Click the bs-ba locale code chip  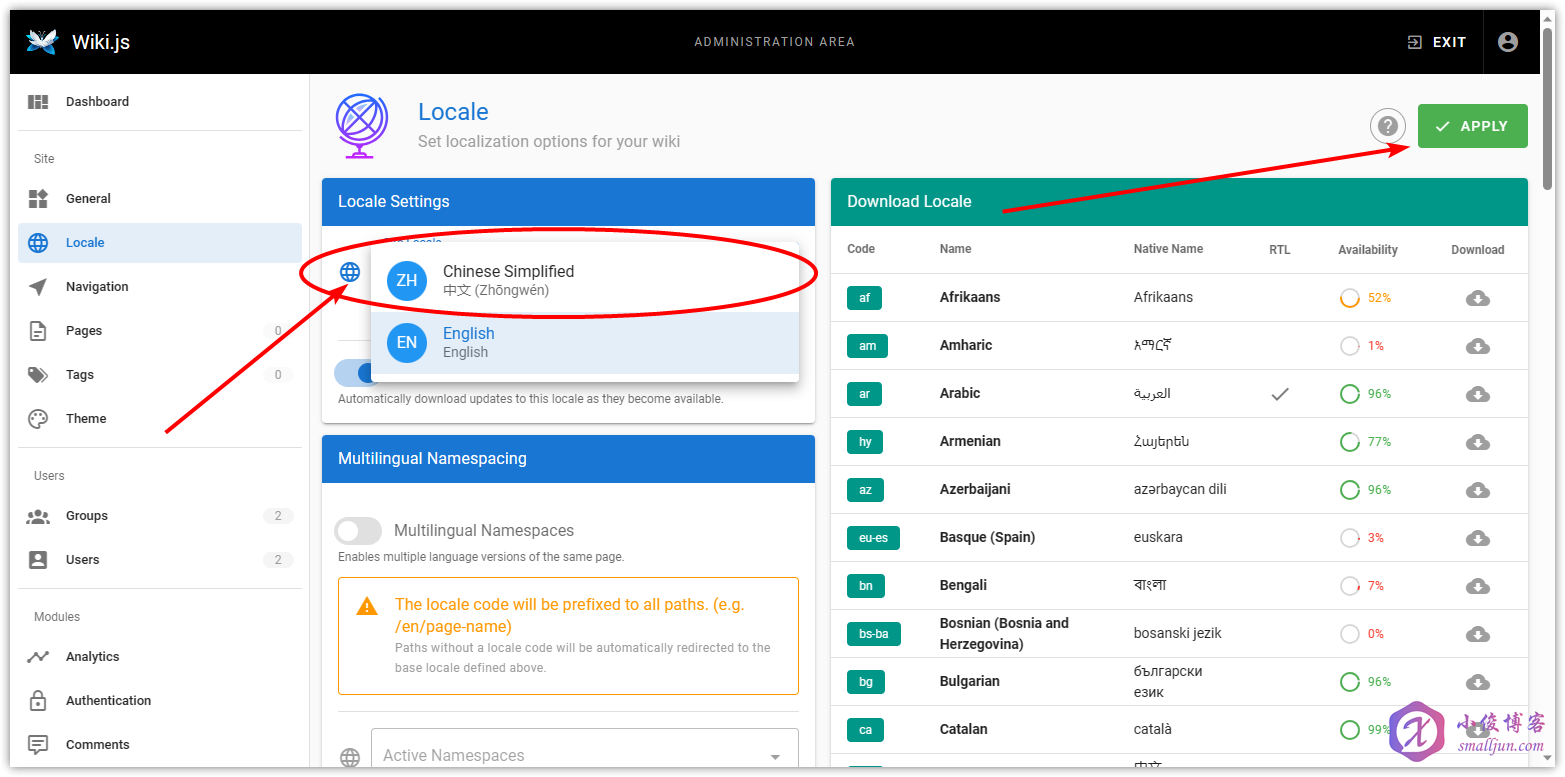pos(873,634)
